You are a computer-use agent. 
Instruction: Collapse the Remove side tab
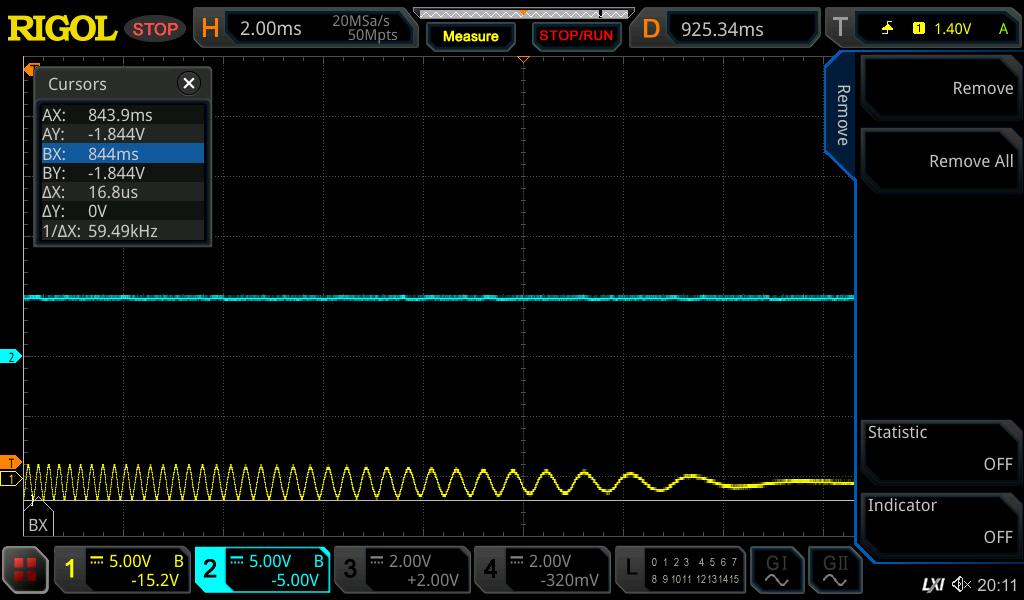(841, 116)
